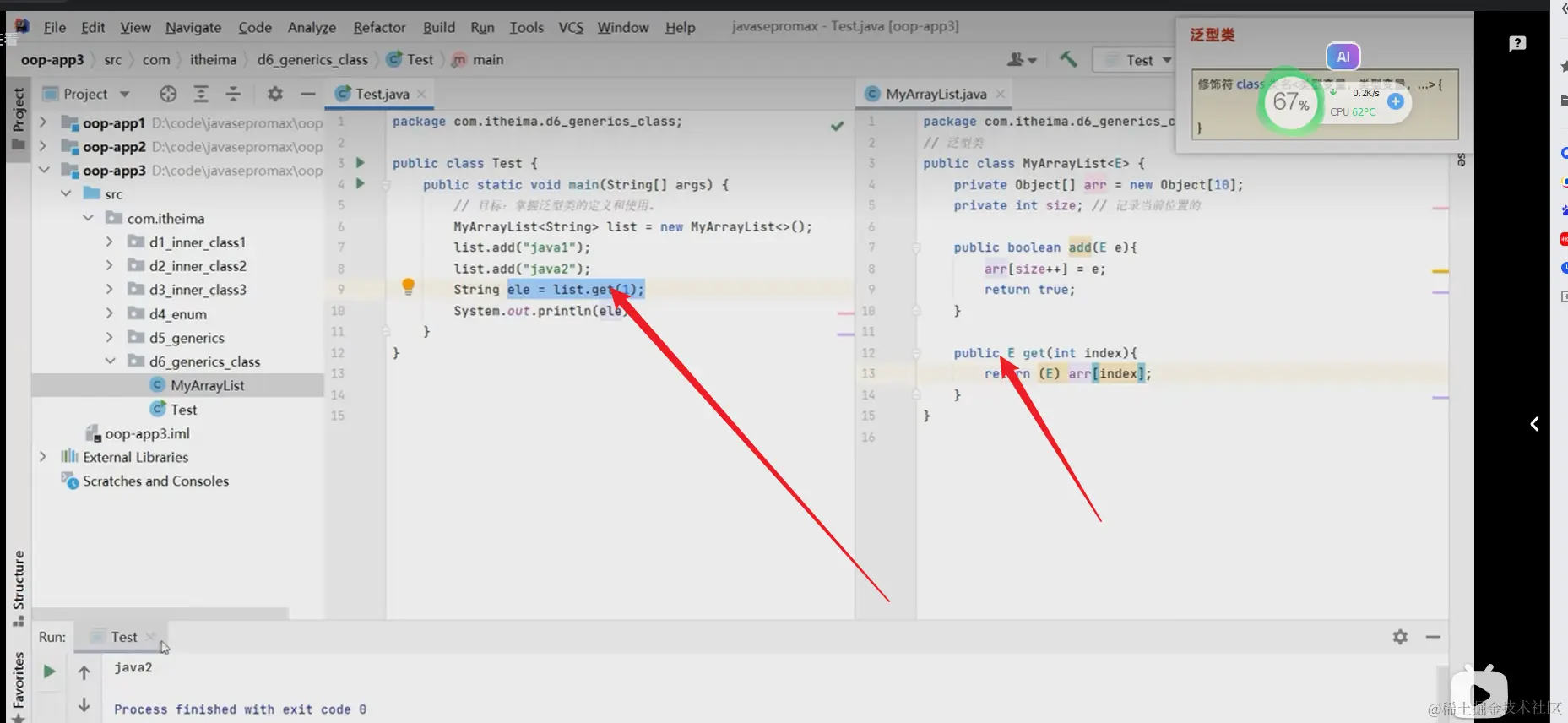Open the Project tool window sidebar tab
This screenshot has height=723, width=1568.
coord(18,117)
